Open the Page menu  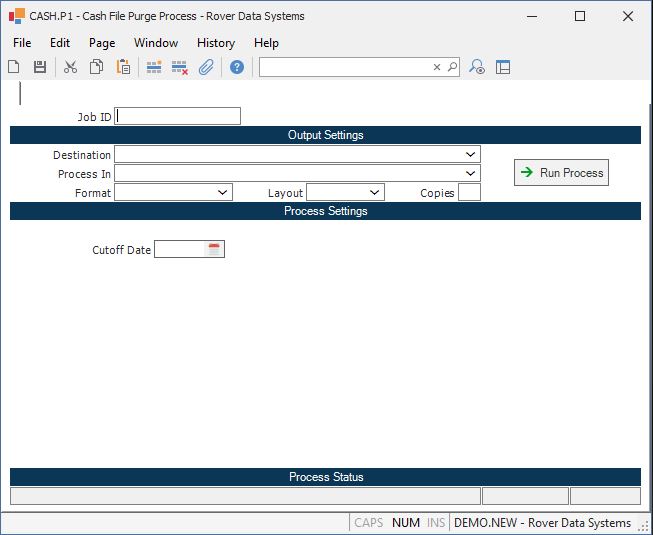[x=101, y=43]
